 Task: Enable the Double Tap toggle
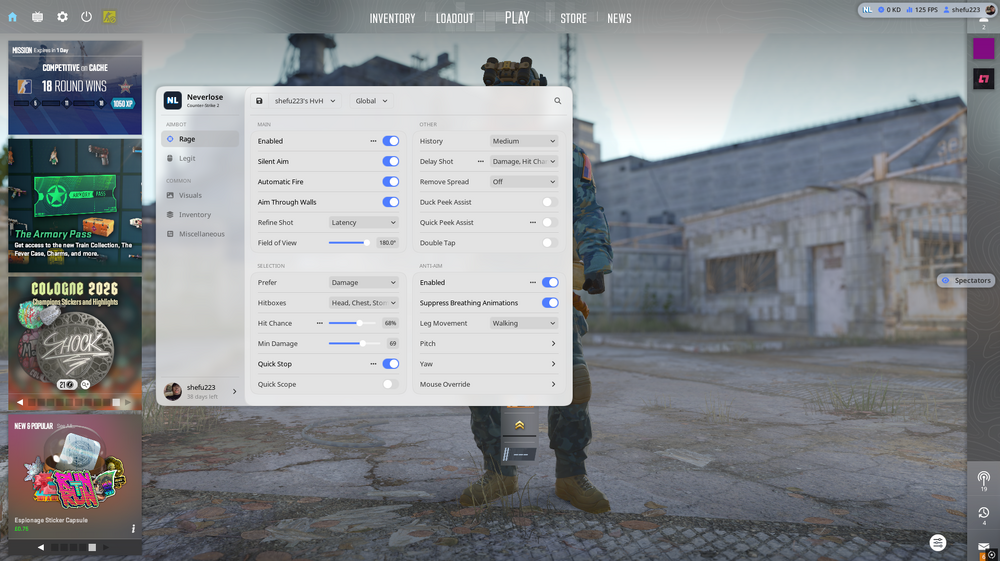(549, 243)
